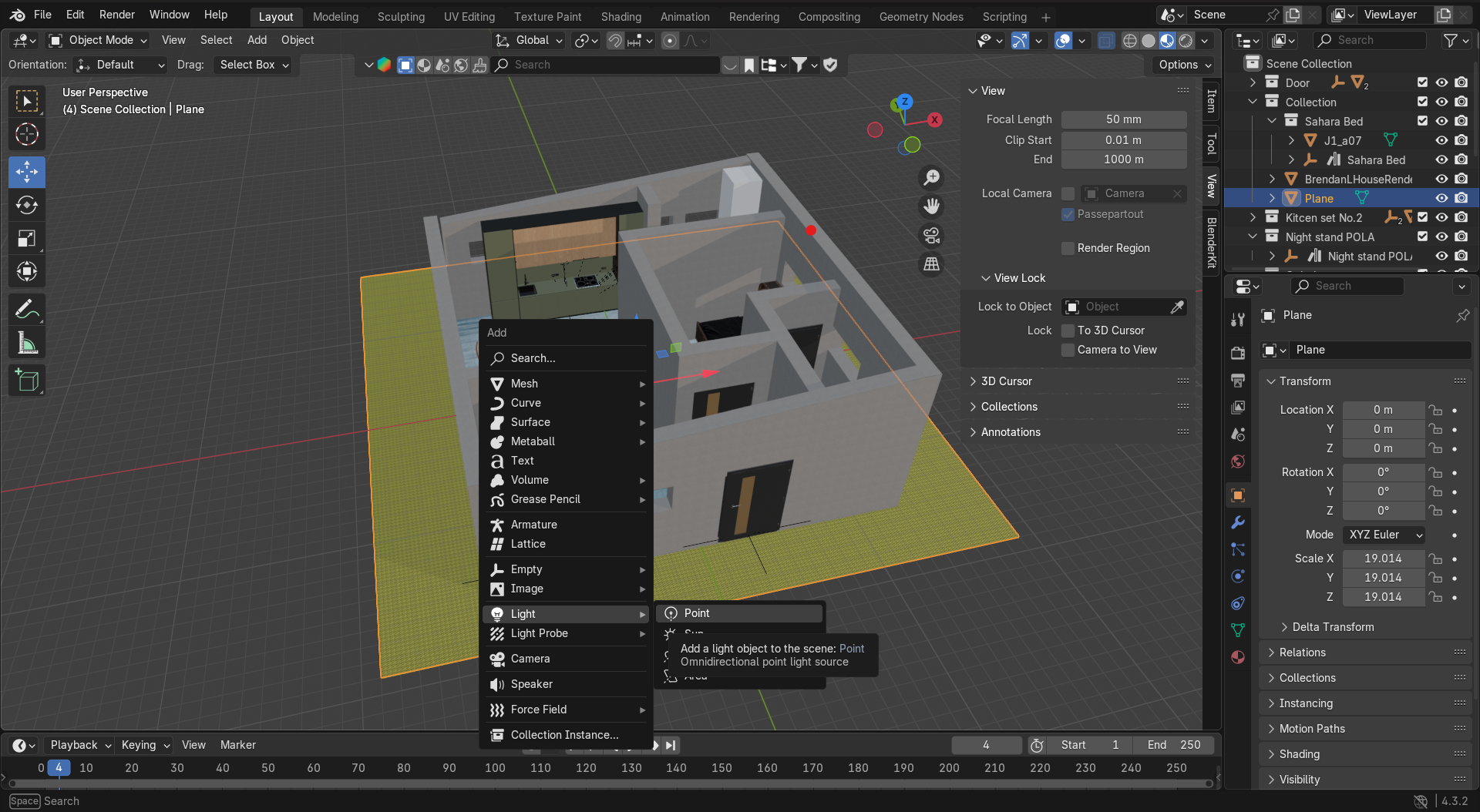The width and height of the screenshot is (1480, 812).
Task: Adjust the Scale X 19.014 field
Action: pyautogui.click(x=1384, y=559)
